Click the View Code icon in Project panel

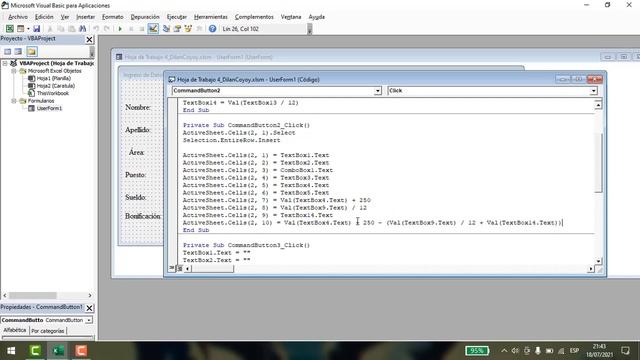(x=8, y=51)
